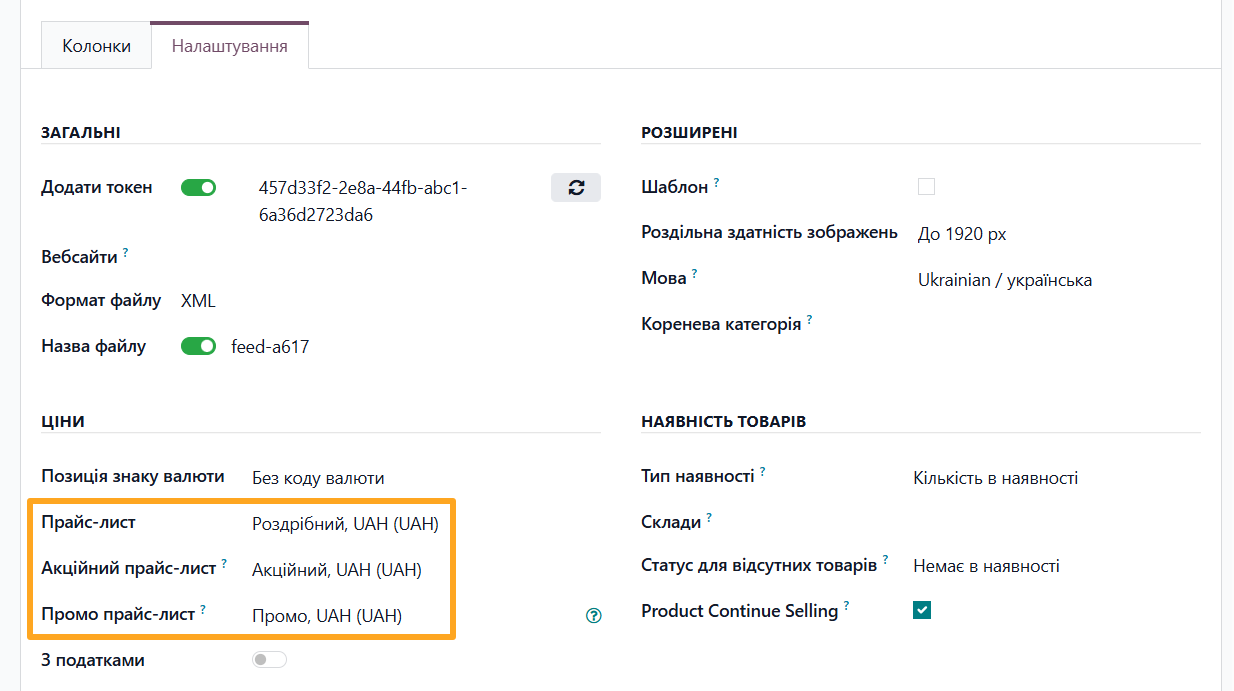This screenshot has height=691, width=1234.
Task: Show help tooltip for Акційний прайс-лист
Action: (x=225, y=563)
